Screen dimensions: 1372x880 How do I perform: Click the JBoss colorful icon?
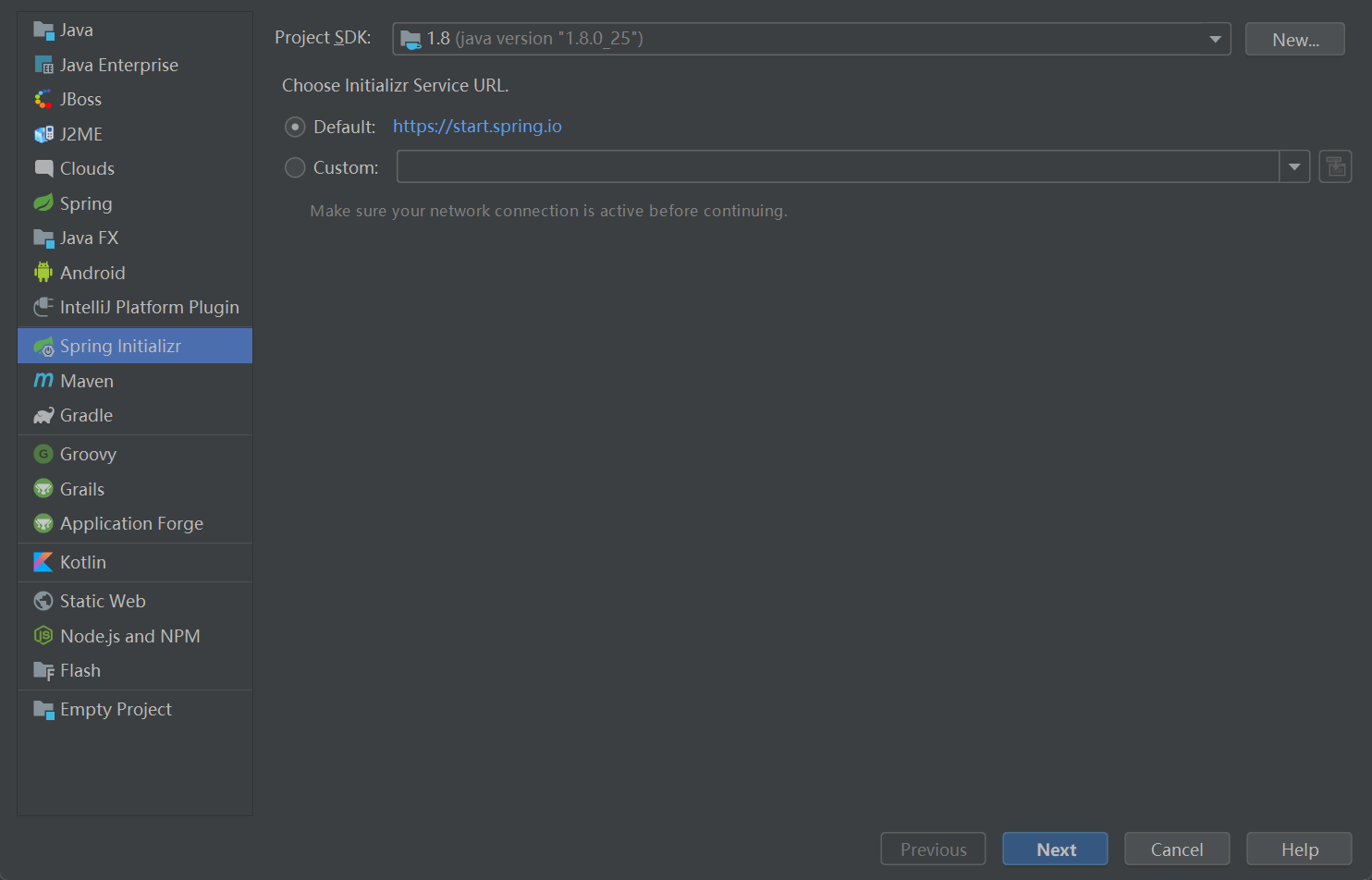[x=43, y=100]
